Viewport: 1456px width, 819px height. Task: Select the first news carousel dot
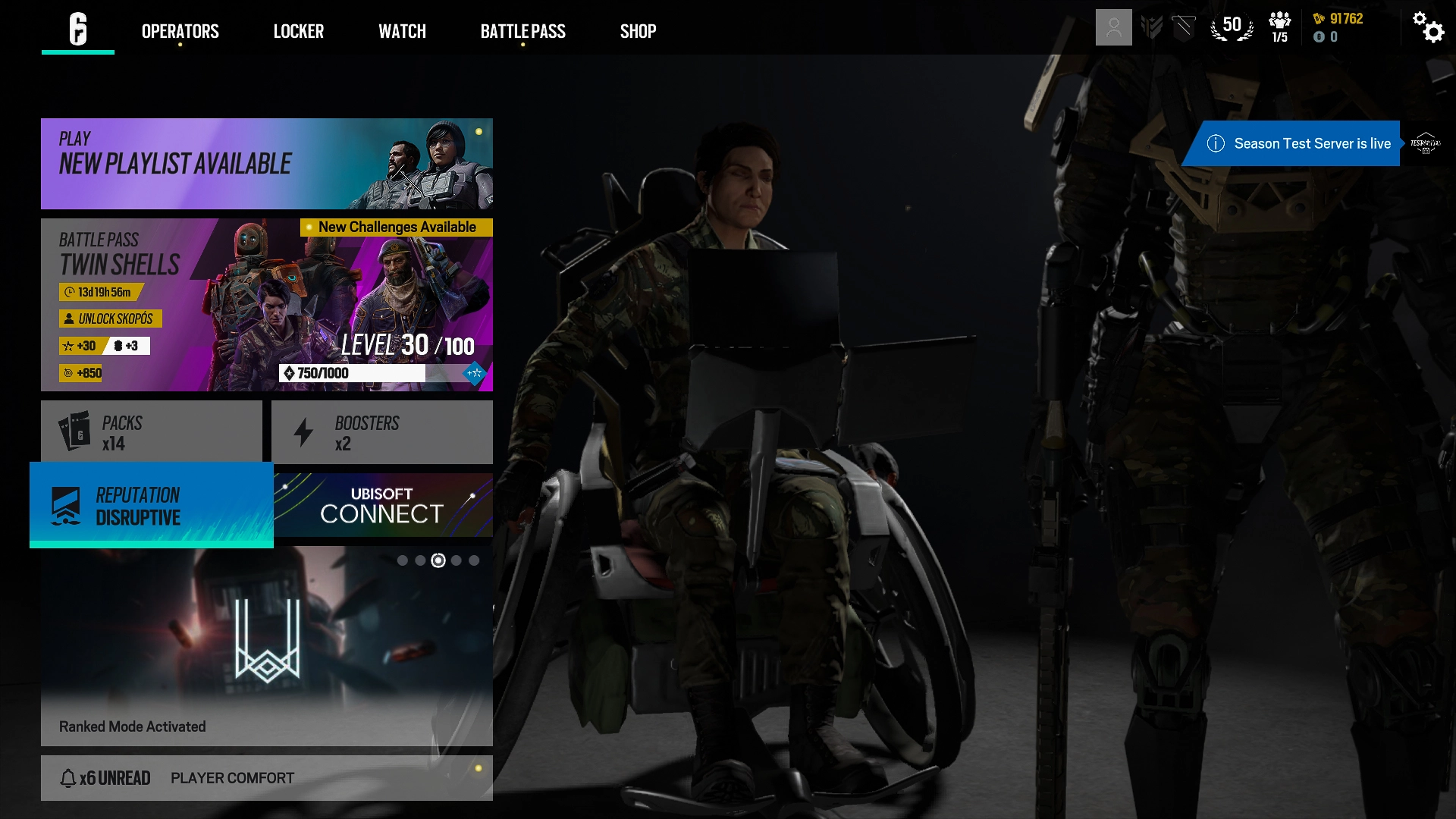403,560
